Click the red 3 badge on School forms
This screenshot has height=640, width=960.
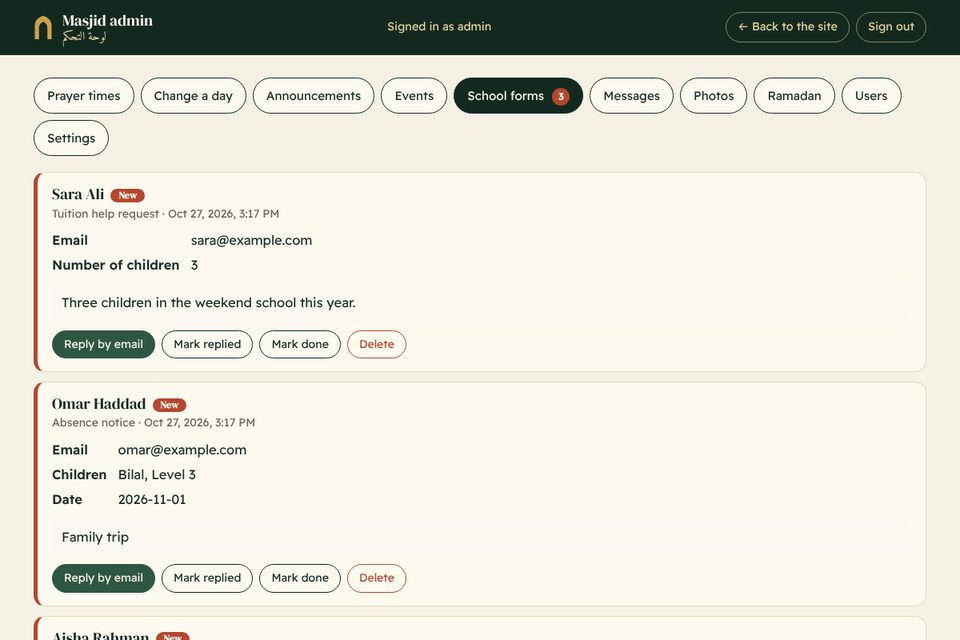560,96
